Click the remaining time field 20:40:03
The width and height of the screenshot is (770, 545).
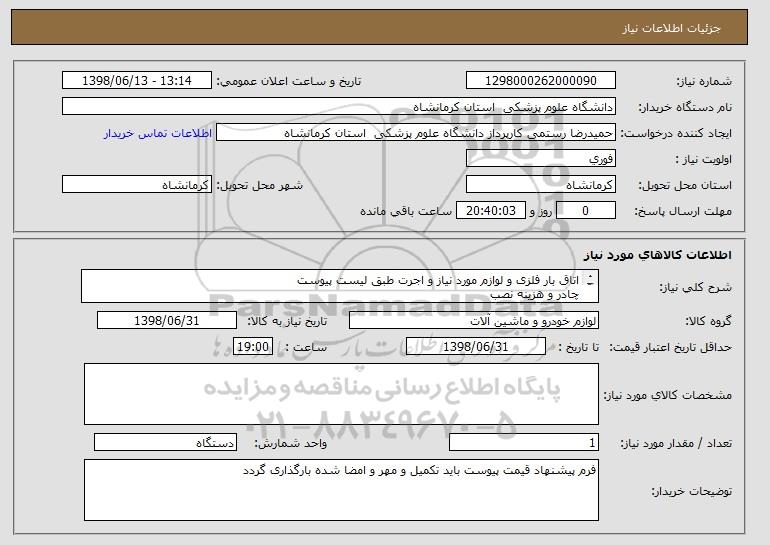click(491, 211)
